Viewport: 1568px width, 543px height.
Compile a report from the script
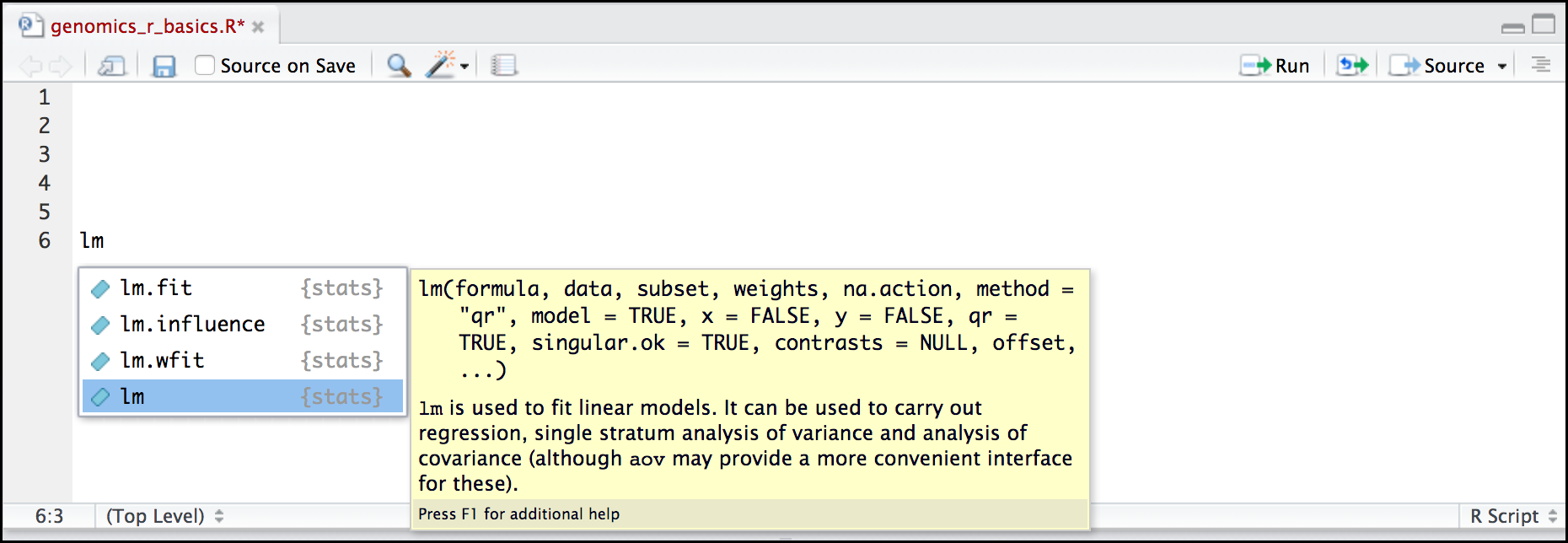tap(503, 64)
